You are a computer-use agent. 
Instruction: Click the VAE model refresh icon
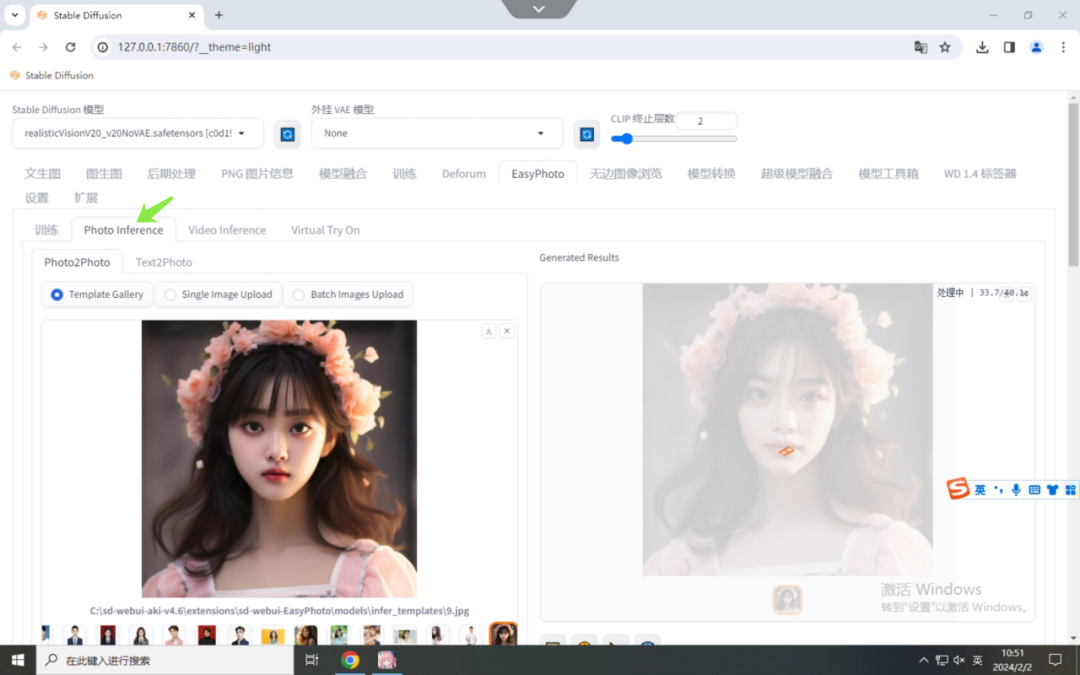(x=587, y=134)
